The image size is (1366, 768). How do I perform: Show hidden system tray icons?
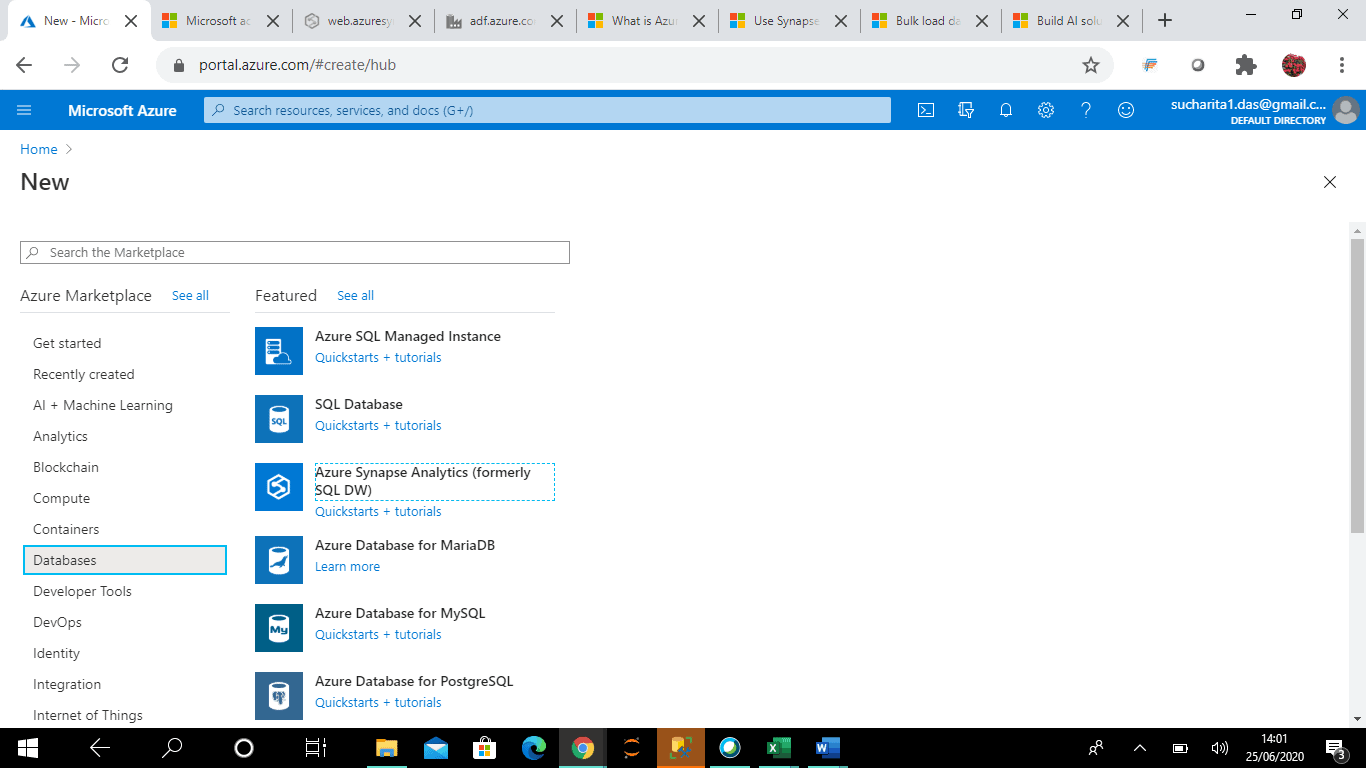1139,747
